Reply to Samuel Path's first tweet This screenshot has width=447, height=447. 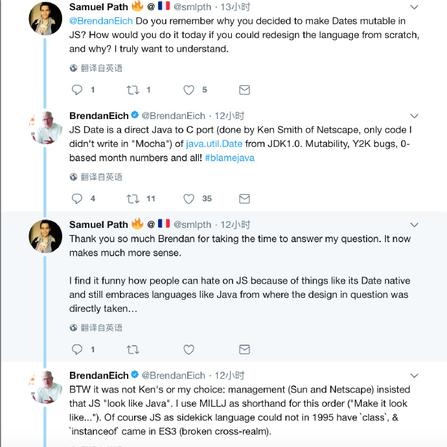click(x=77, y=90)
